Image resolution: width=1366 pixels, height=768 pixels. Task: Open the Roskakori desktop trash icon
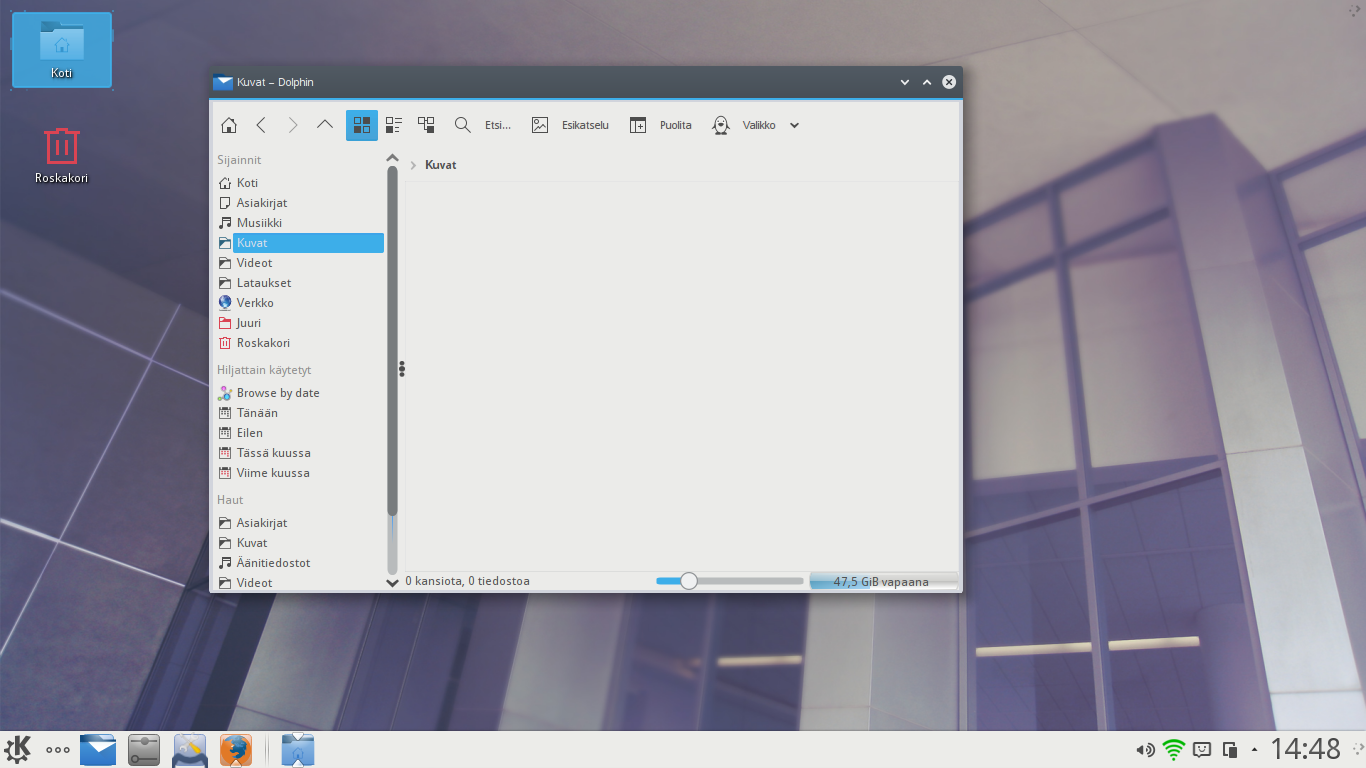tap(62, 157)
